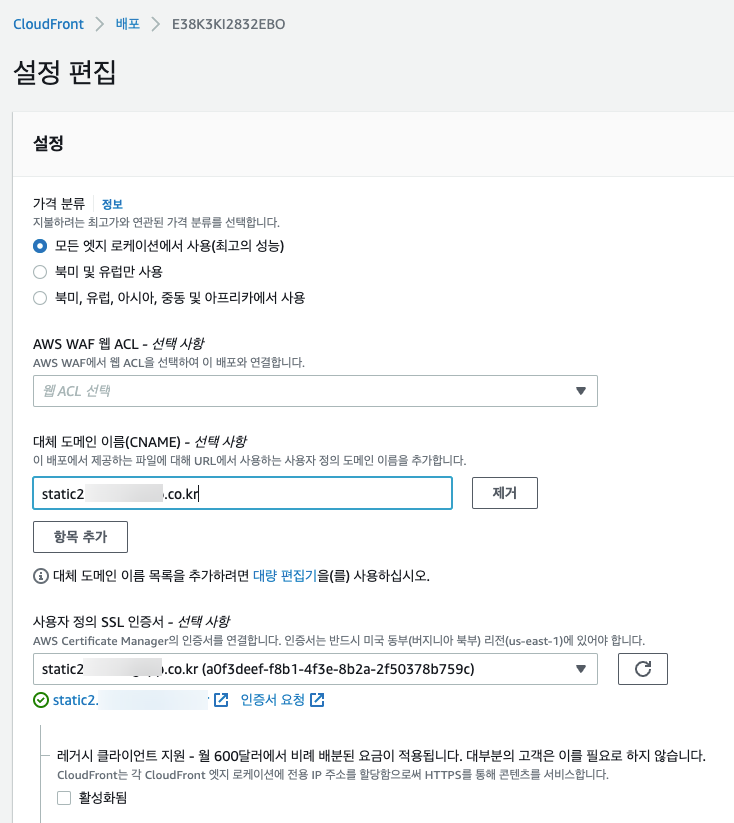Go to CloudFront in the breadcrumb
This screenshot has width=734, height=823.
click(48, 23)
